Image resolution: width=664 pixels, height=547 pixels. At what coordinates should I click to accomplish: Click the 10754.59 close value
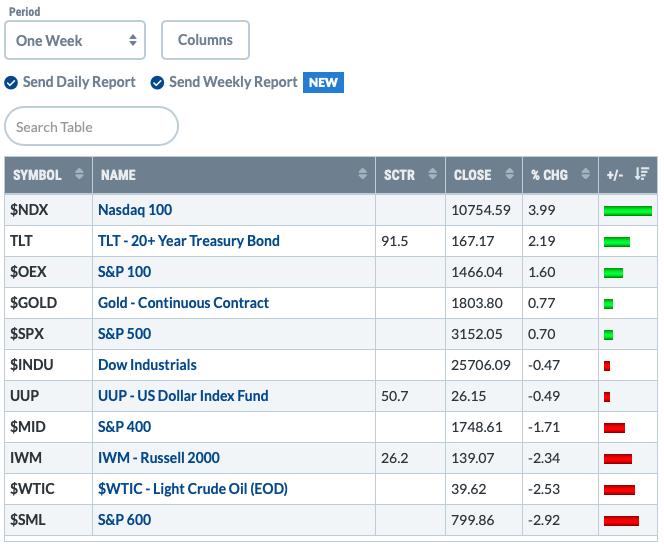481,210
